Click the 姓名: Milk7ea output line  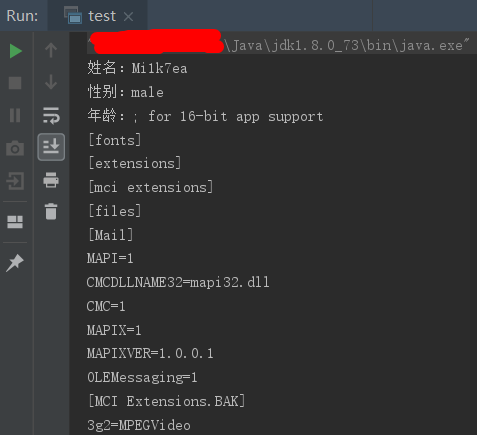[137, 68]
